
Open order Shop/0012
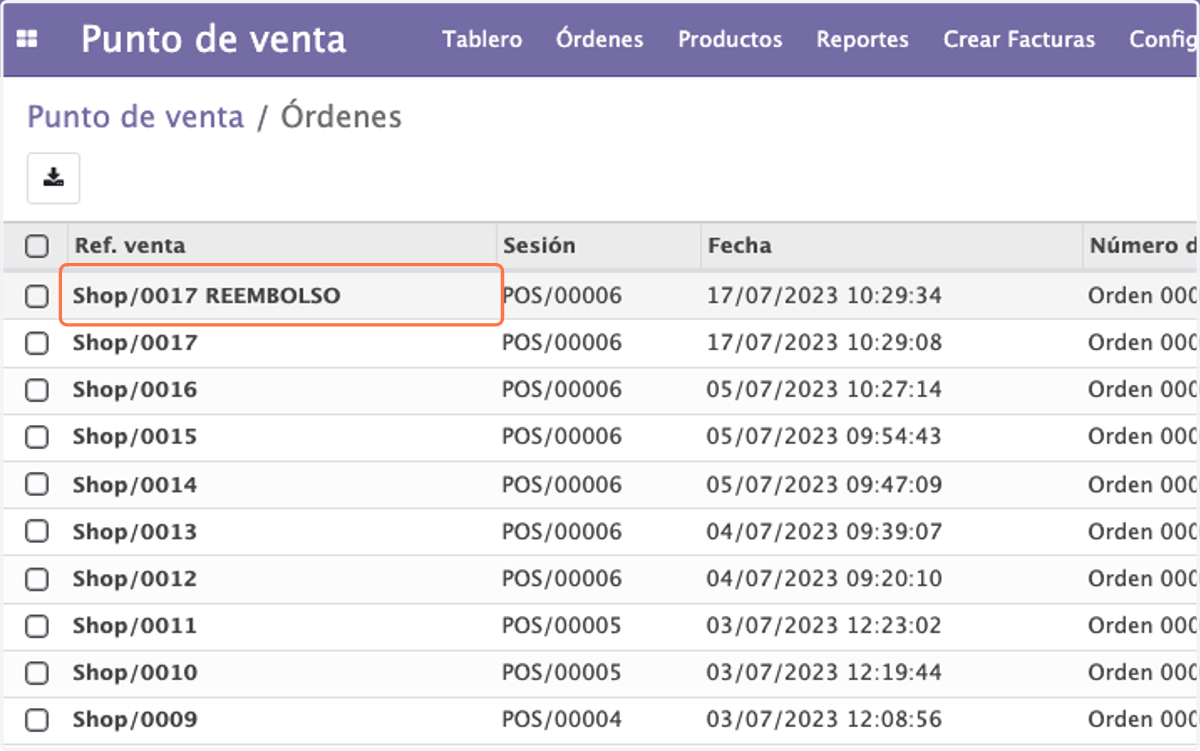coord(135,579)
